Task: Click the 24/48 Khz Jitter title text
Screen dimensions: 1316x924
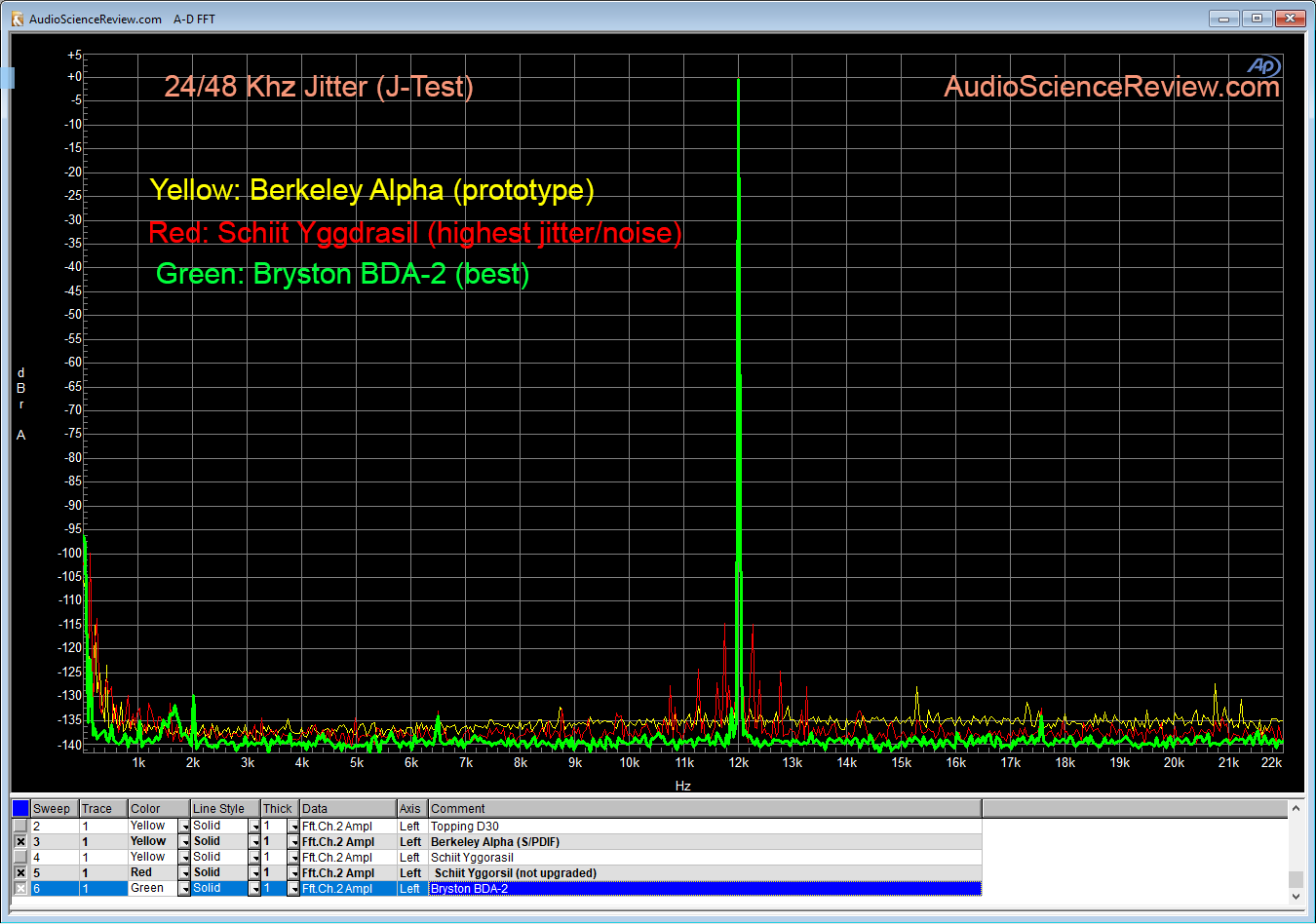Action: click(x=319, y=87)
